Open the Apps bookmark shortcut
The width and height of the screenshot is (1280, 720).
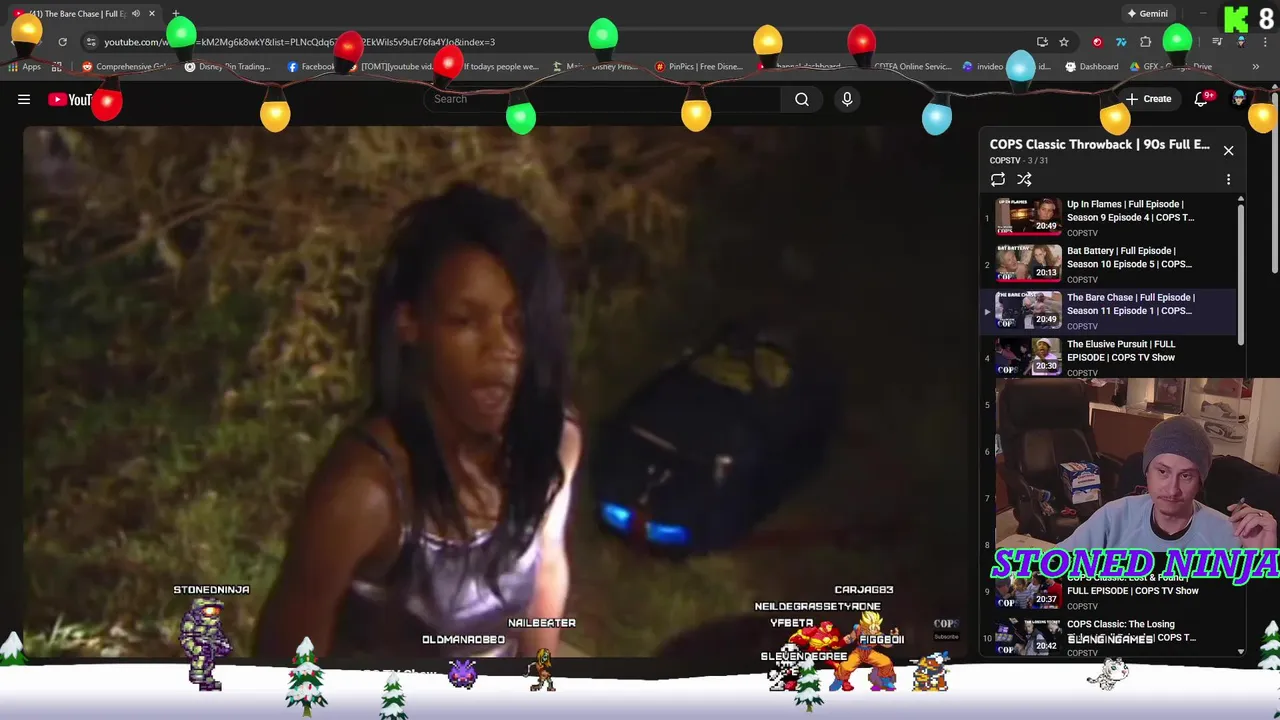pos(24,67)
